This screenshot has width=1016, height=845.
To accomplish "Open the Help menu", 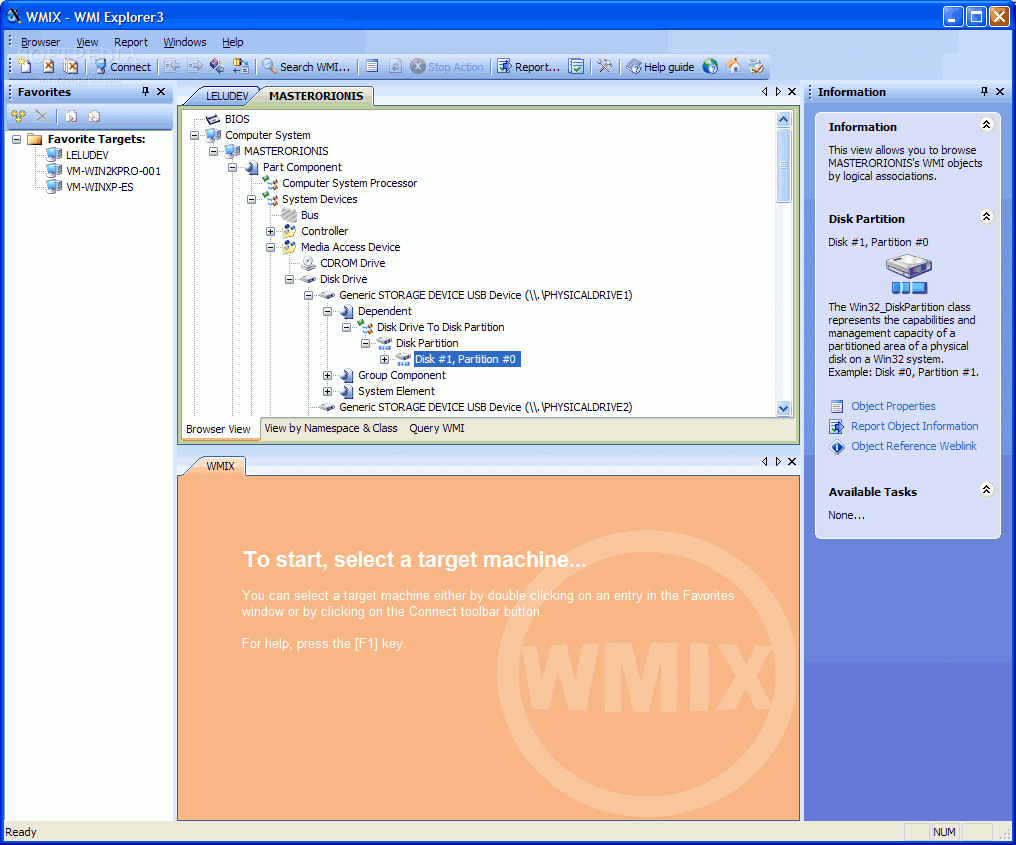I will pyautogui.click(x=233, y=42).
